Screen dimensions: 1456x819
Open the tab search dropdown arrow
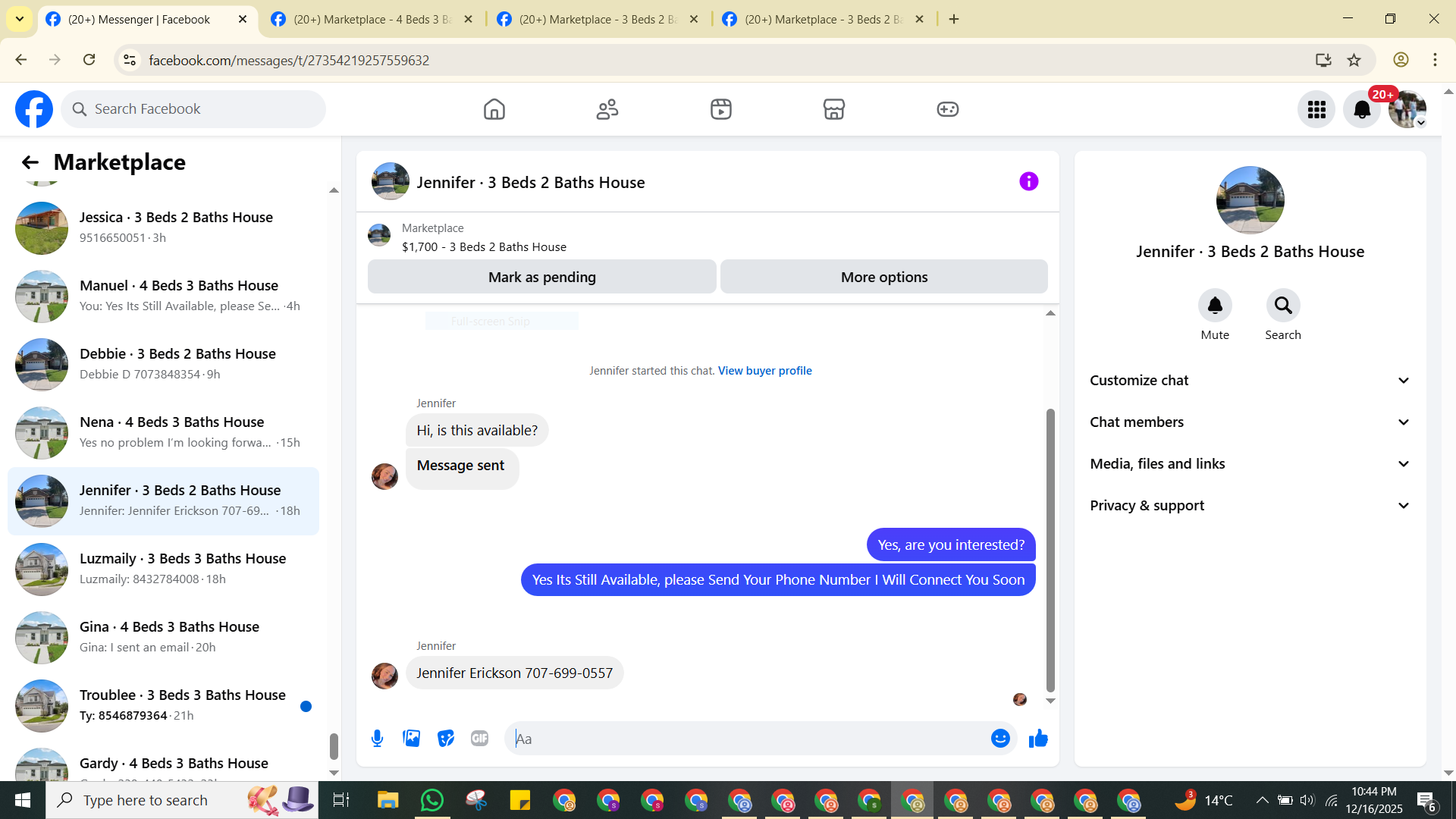tap(19, 19)
